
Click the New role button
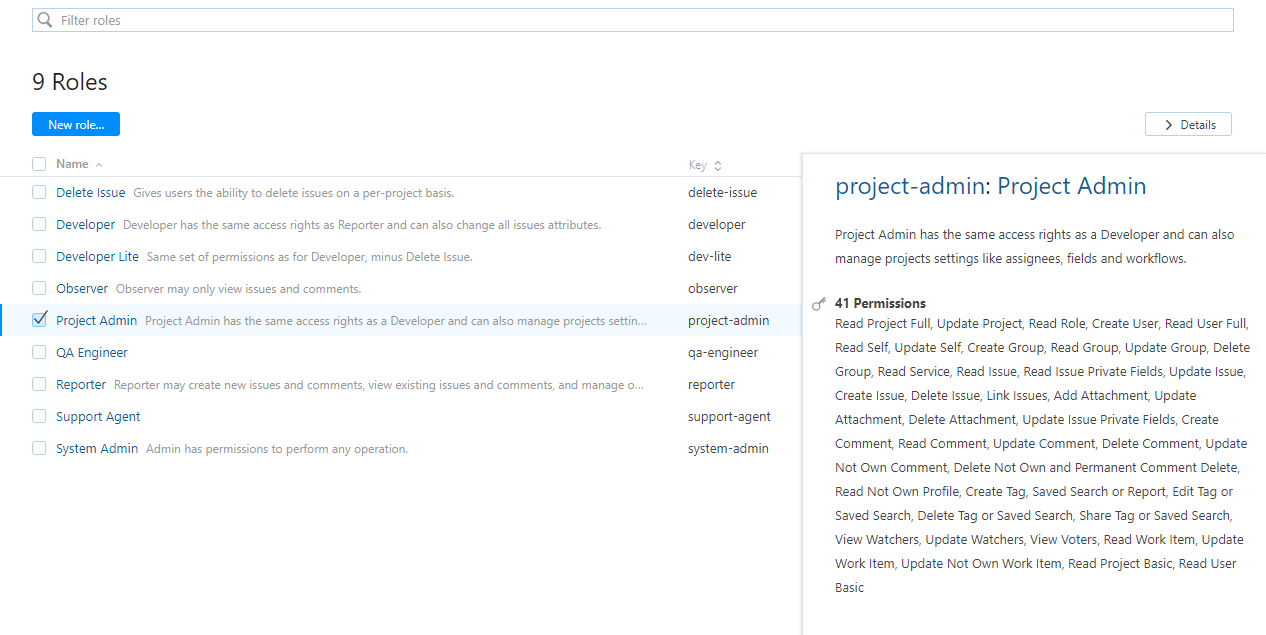[x=76, y=124]
